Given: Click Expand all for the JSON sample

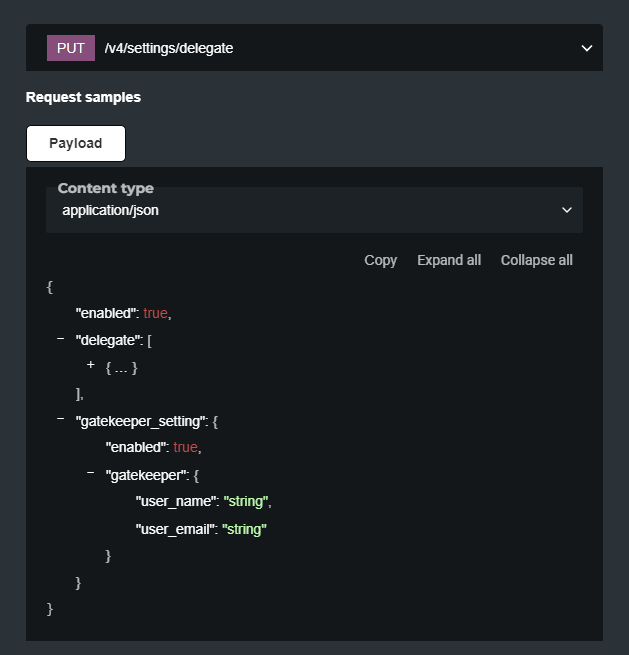Looking at the screenshot, I should (x=448, y=260).
